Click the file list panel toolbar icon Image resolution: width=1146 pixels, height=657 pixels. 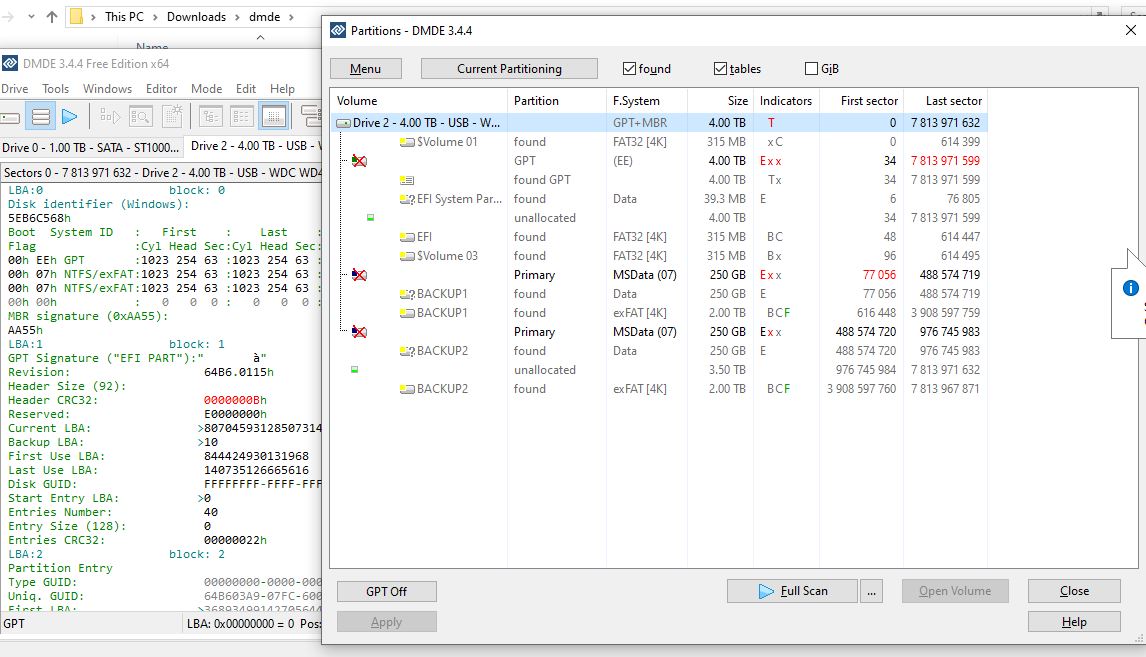click(242, 116)
